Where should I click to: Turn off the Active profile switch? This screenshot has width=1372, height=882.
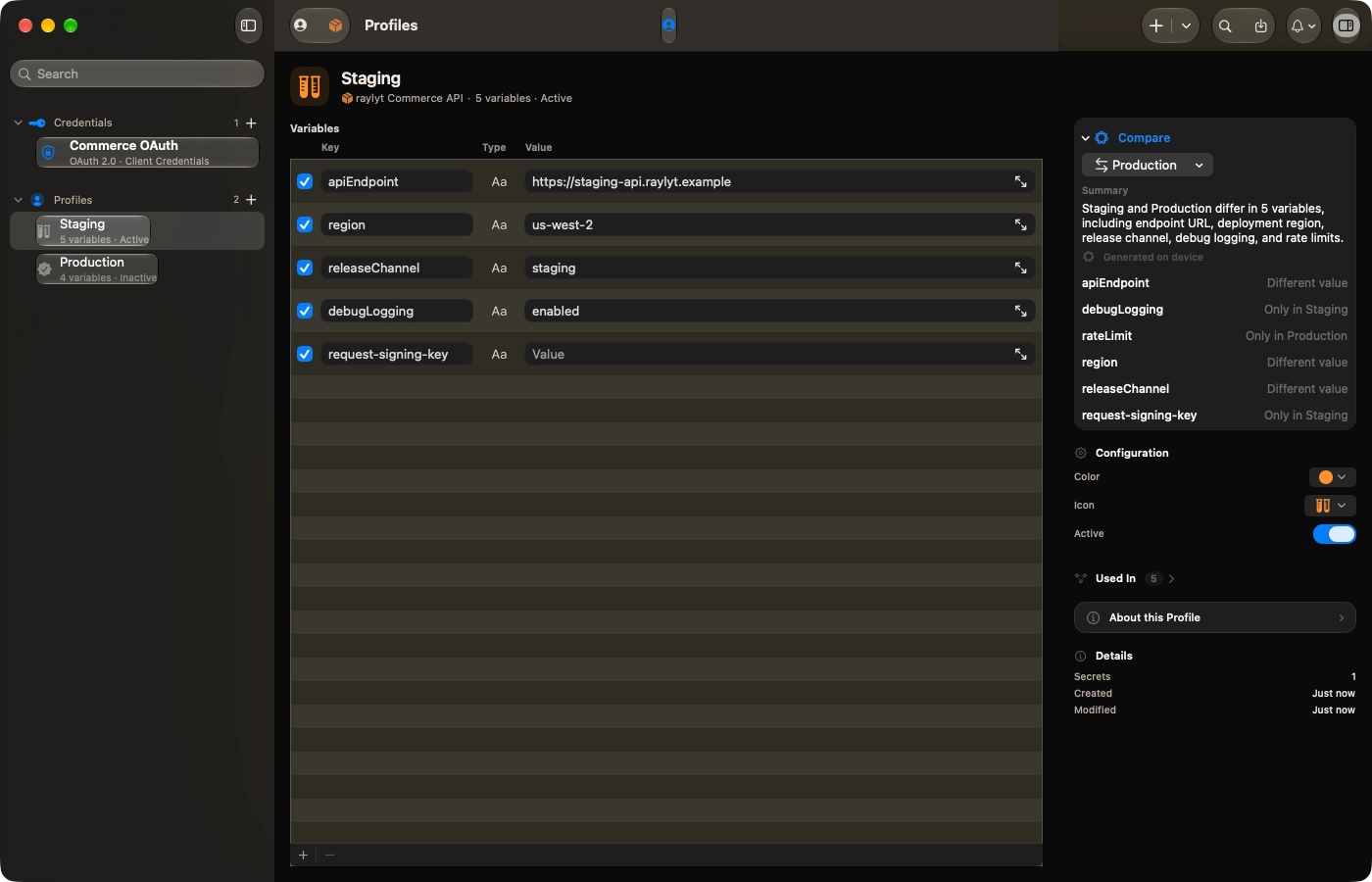pos(1335,534)
